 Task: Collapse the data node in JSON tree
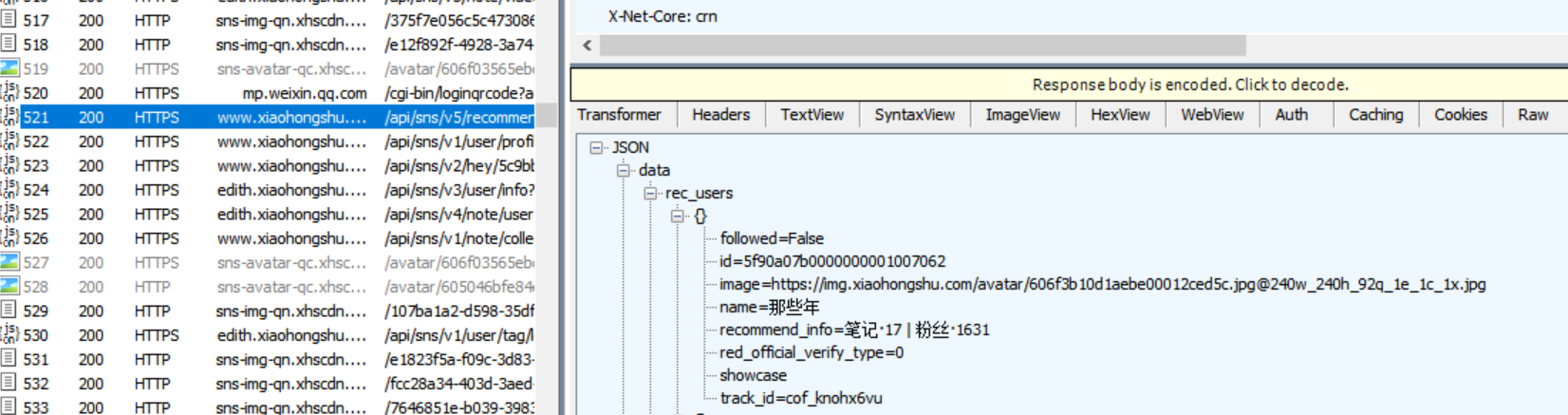pyautogui.click(x=623, y=170)
